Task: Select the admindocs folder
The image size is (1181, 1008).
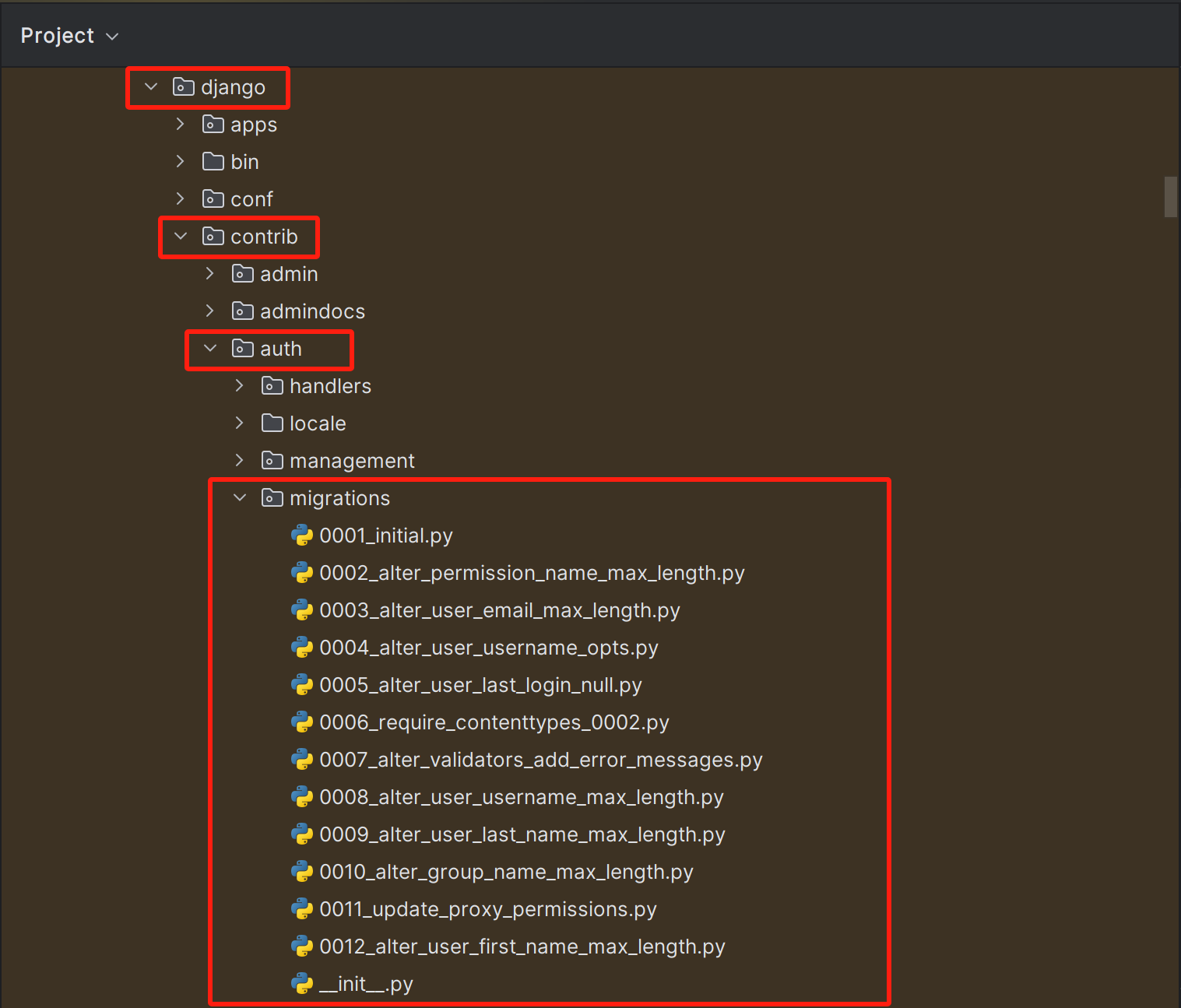Action: pyautogui.click(x=313, y=311)
